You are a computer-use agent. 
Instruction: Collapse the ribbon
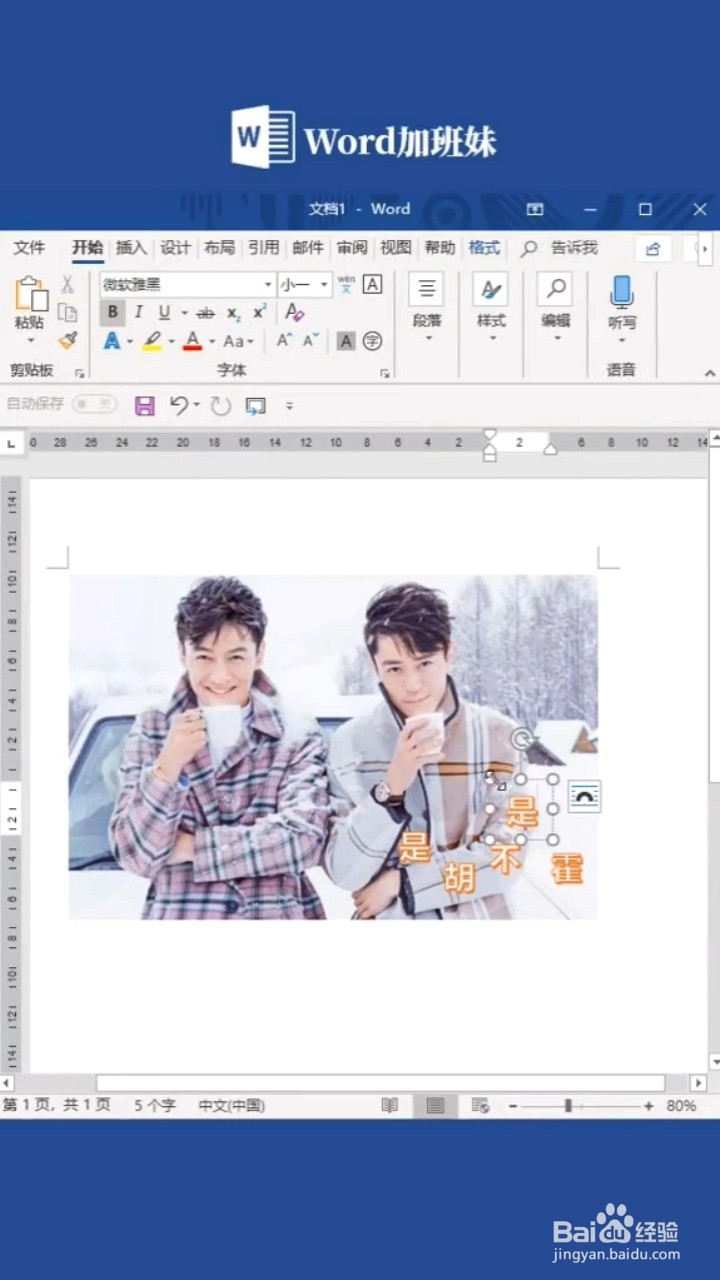[x=709, y=373]
